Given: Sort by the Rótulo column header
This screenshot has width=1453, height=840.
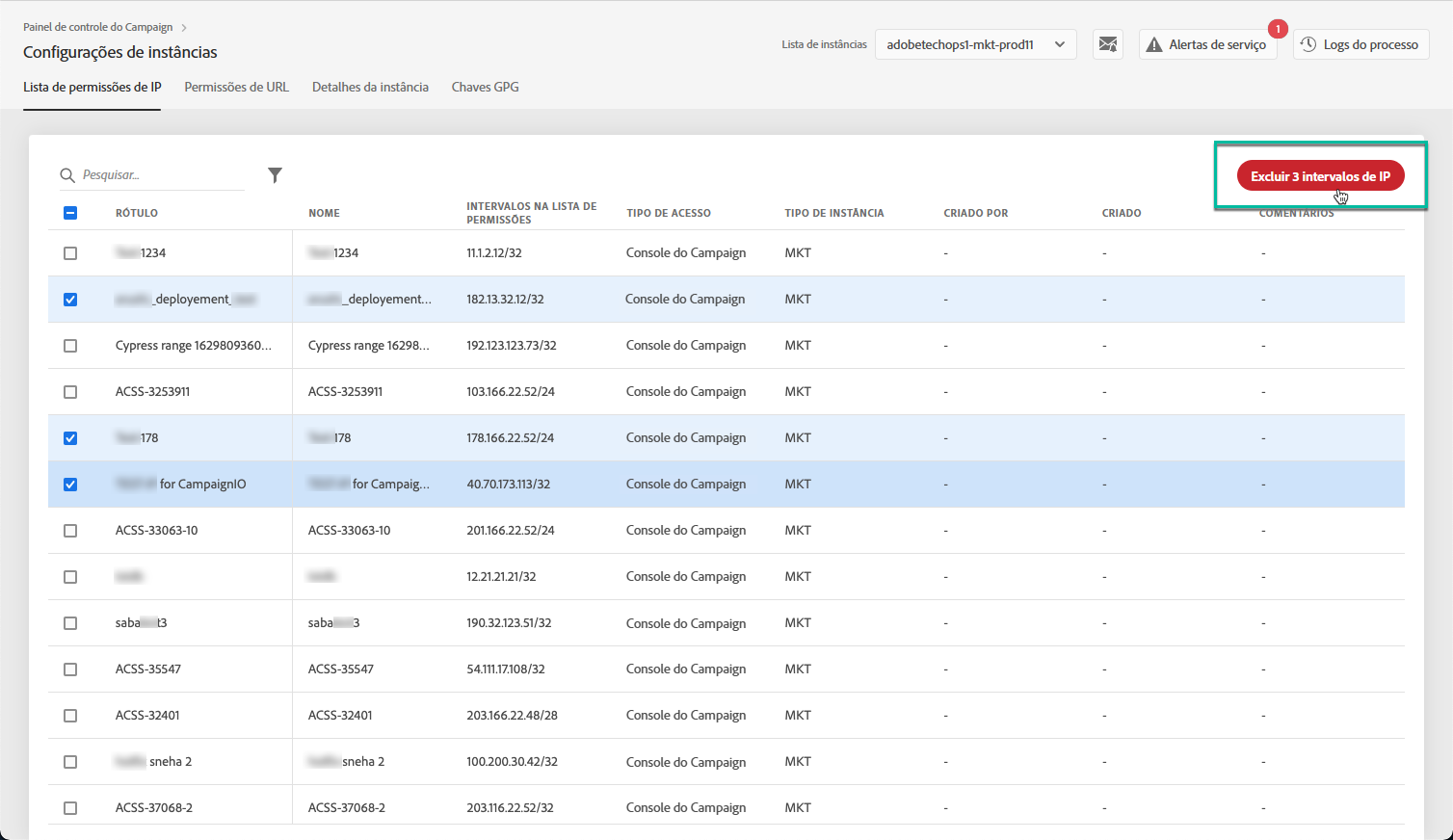Looking at the screenshot, I should (x=137, y=213).
